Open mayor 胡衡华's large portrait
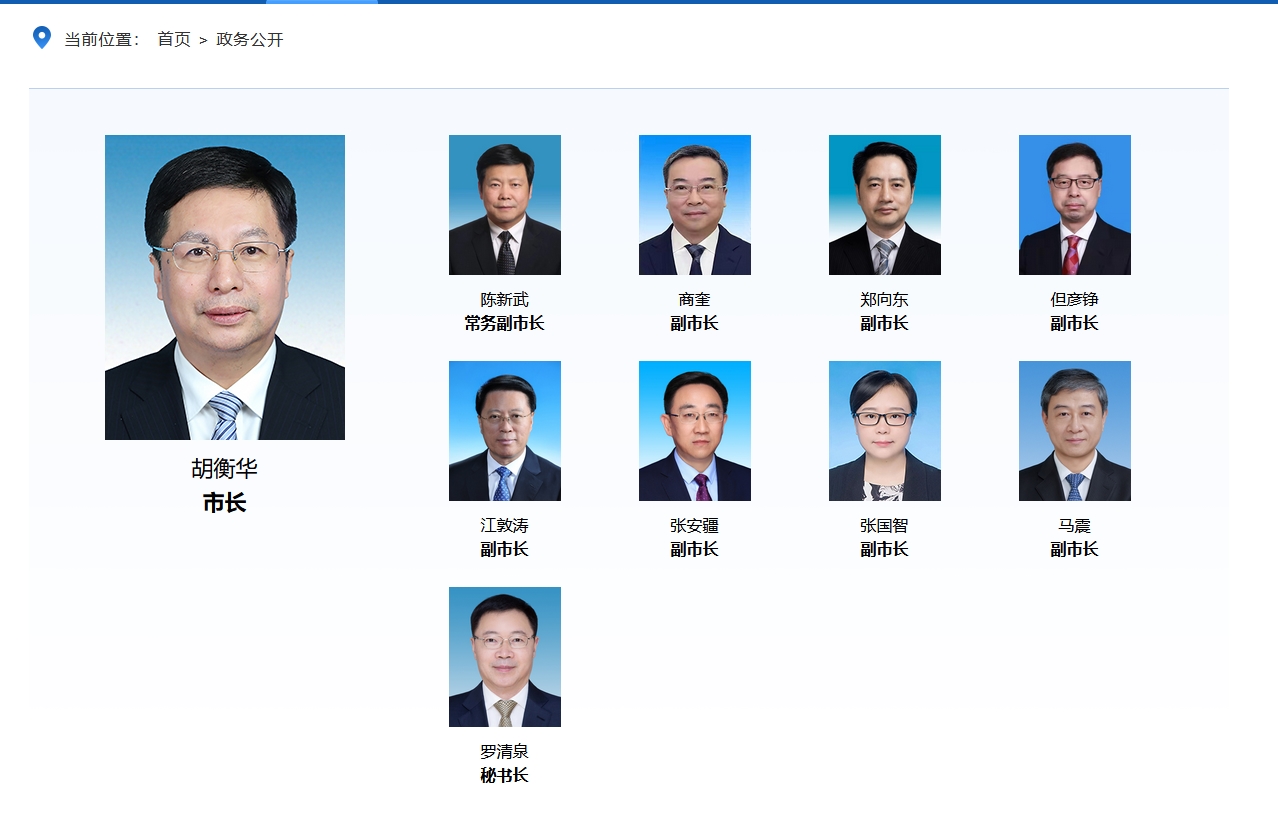Viewport: 1278px width, 817px height. point(225,287)
